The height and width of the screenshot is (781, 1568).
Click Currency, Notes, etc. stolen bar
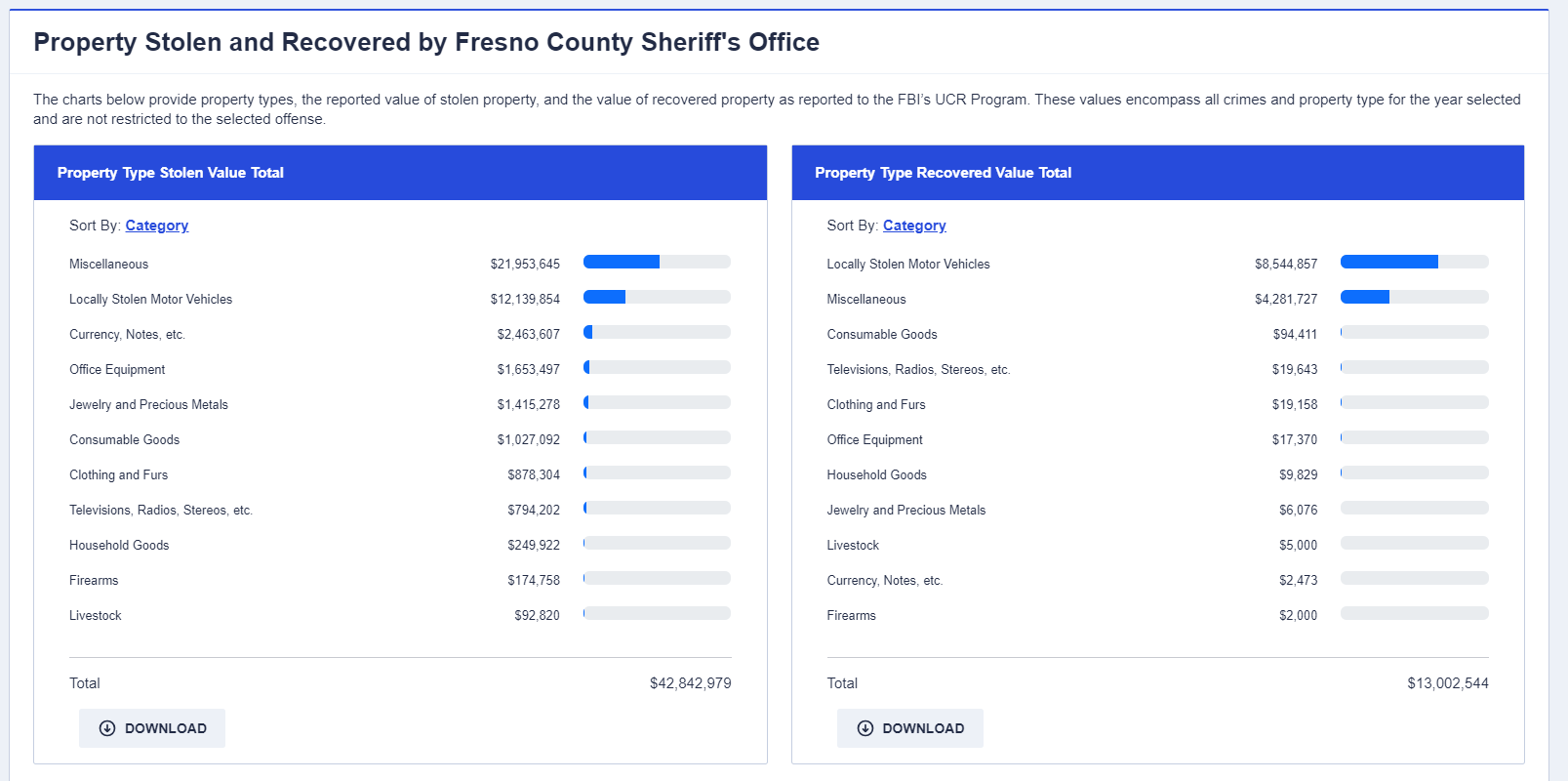point(656,332)
